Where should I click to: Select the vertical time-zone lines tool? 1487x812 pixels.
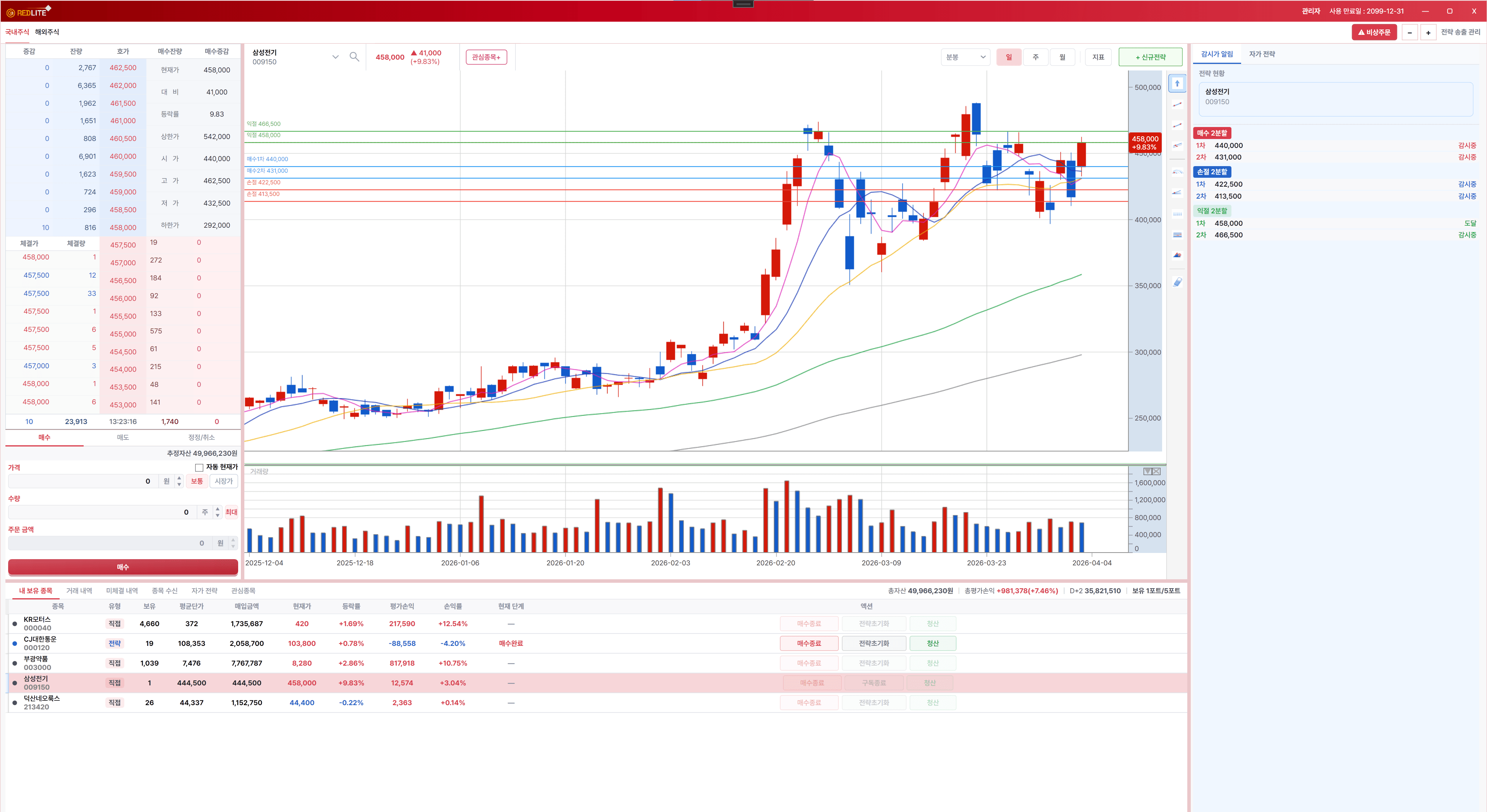click(1177, 213)
